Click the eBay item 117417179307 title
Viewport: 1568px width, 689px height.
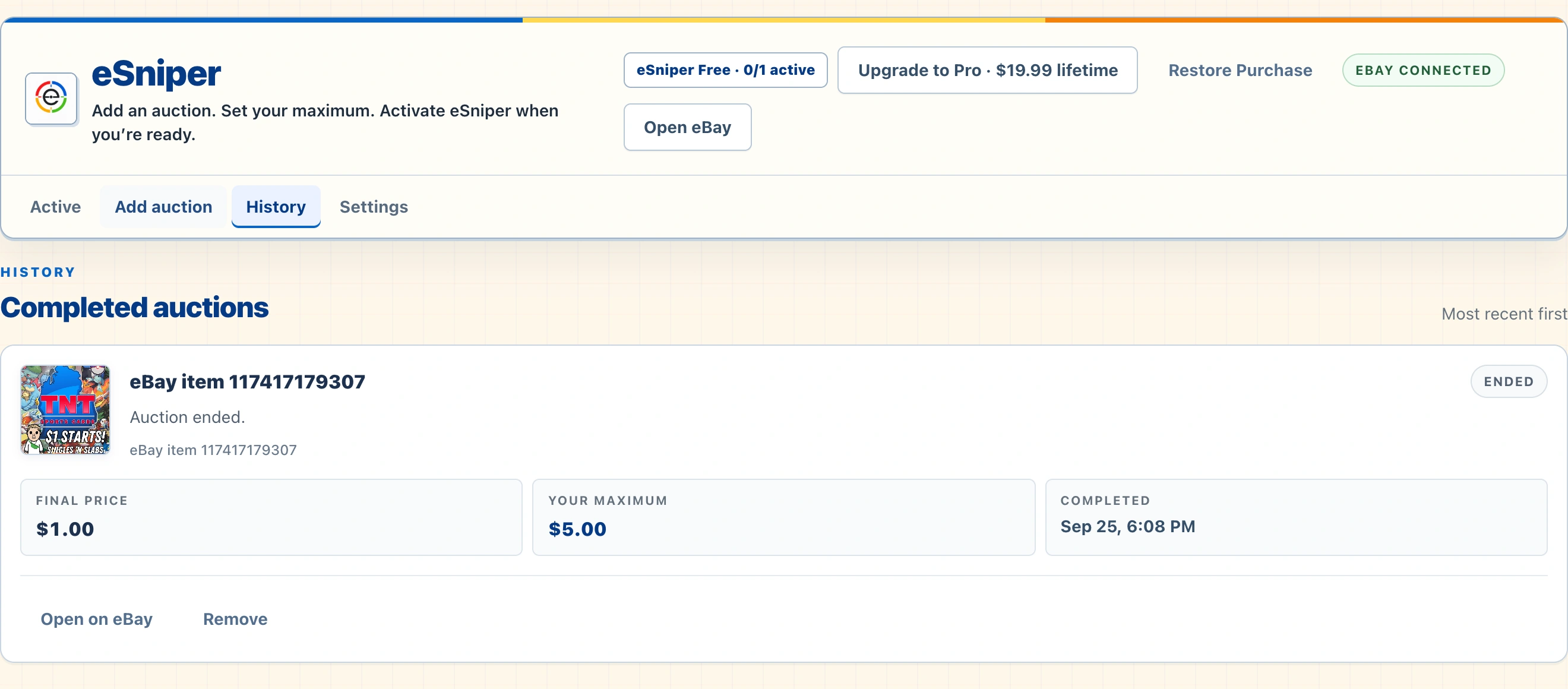click(x=247, y=382)
